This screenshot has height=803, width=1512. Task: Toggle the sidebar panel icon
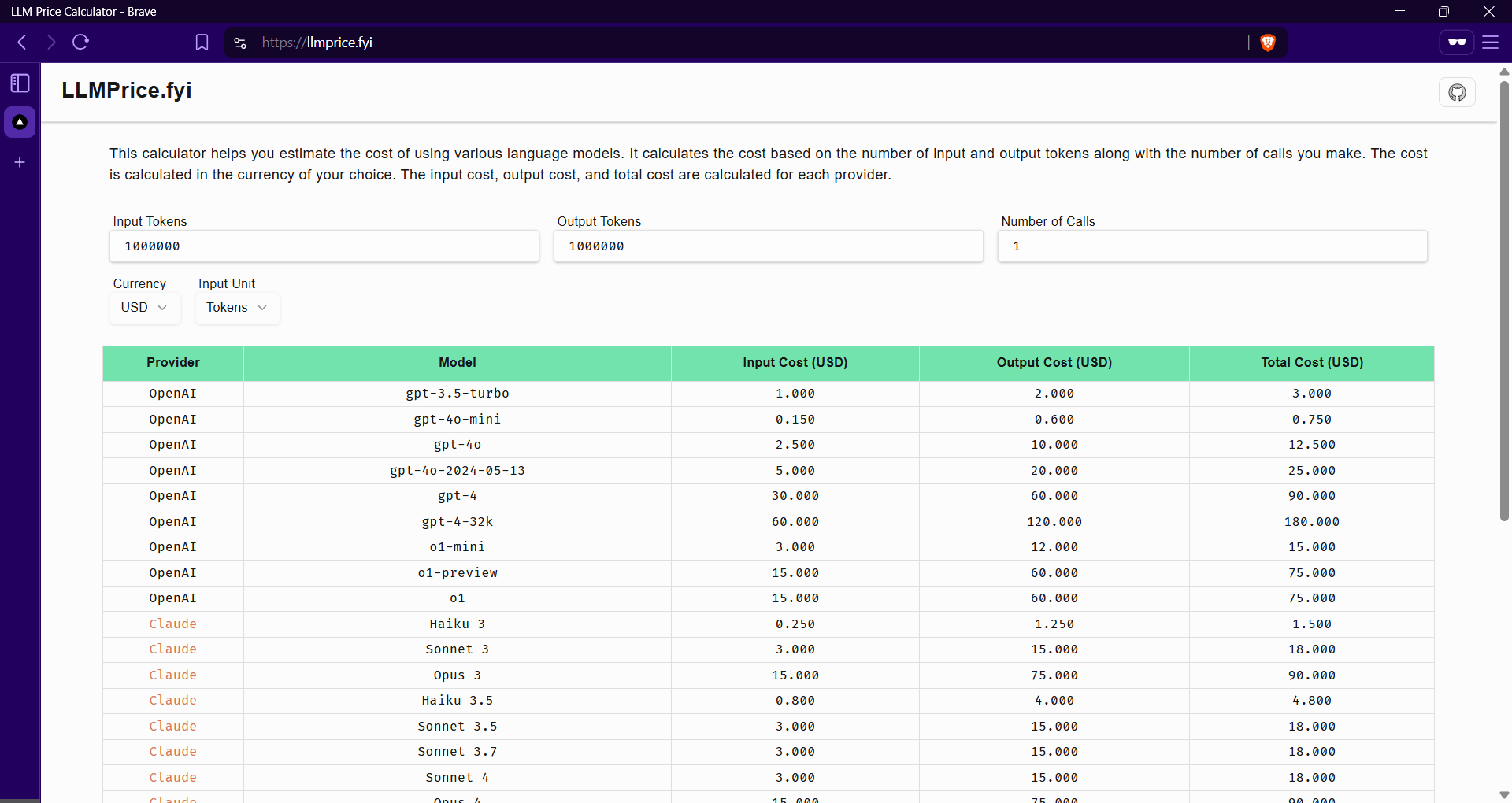coord(20,83)
